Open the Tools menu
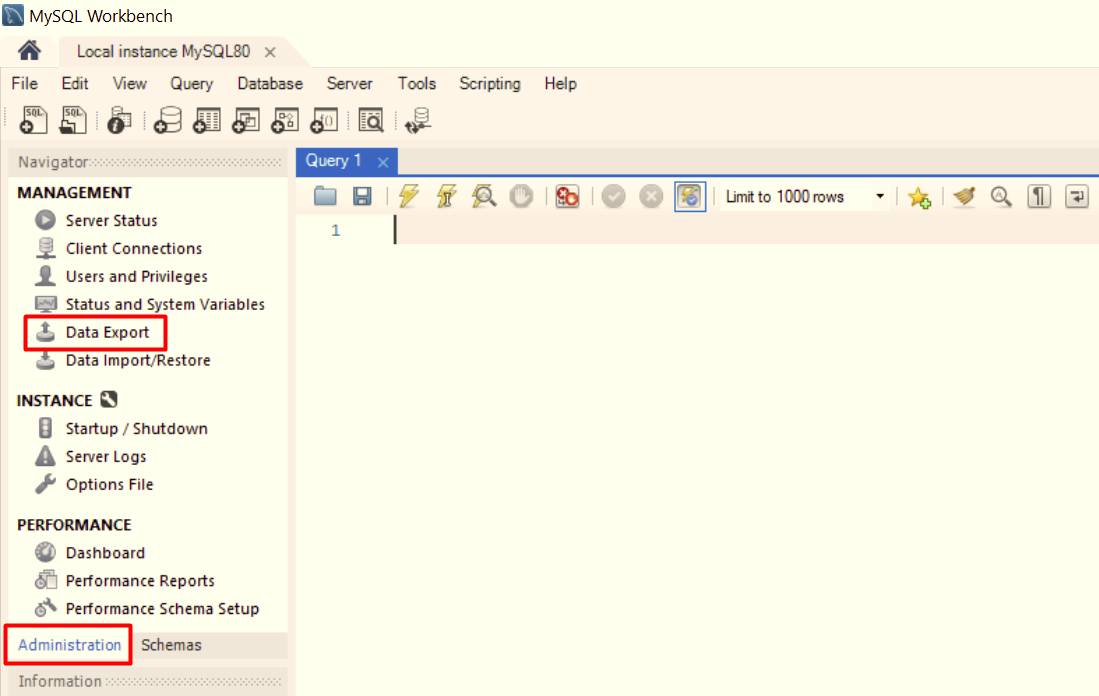The image size is (1099, 696). click(417, 83)
